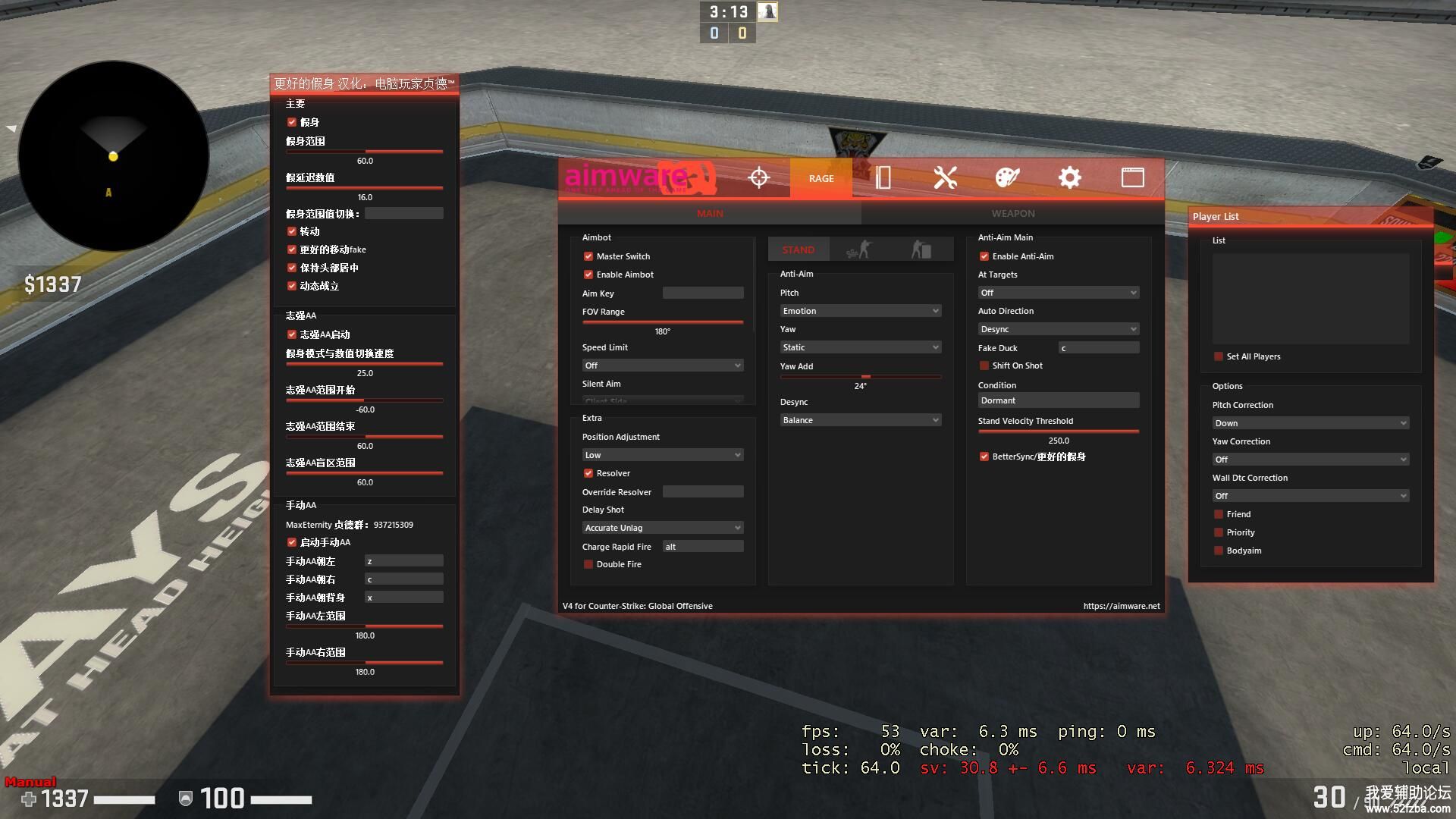Adjust the 志强AA范围开始 slider

(x=365, y=400)
